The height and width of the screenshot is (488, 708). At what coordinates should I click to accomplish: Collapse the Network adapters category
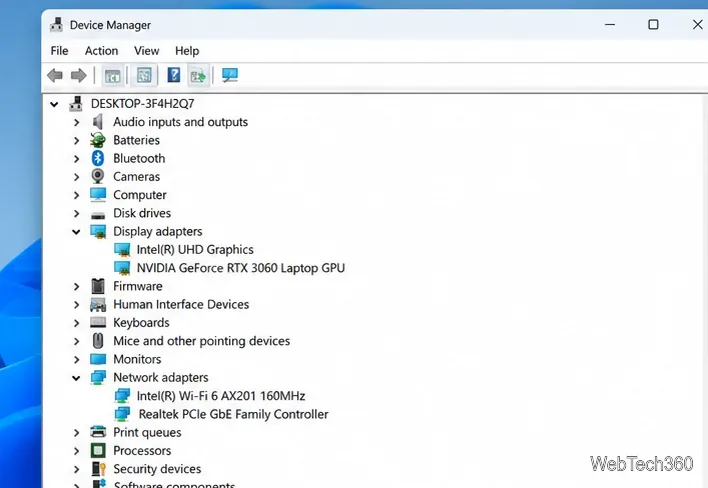[x=76, y=378]
